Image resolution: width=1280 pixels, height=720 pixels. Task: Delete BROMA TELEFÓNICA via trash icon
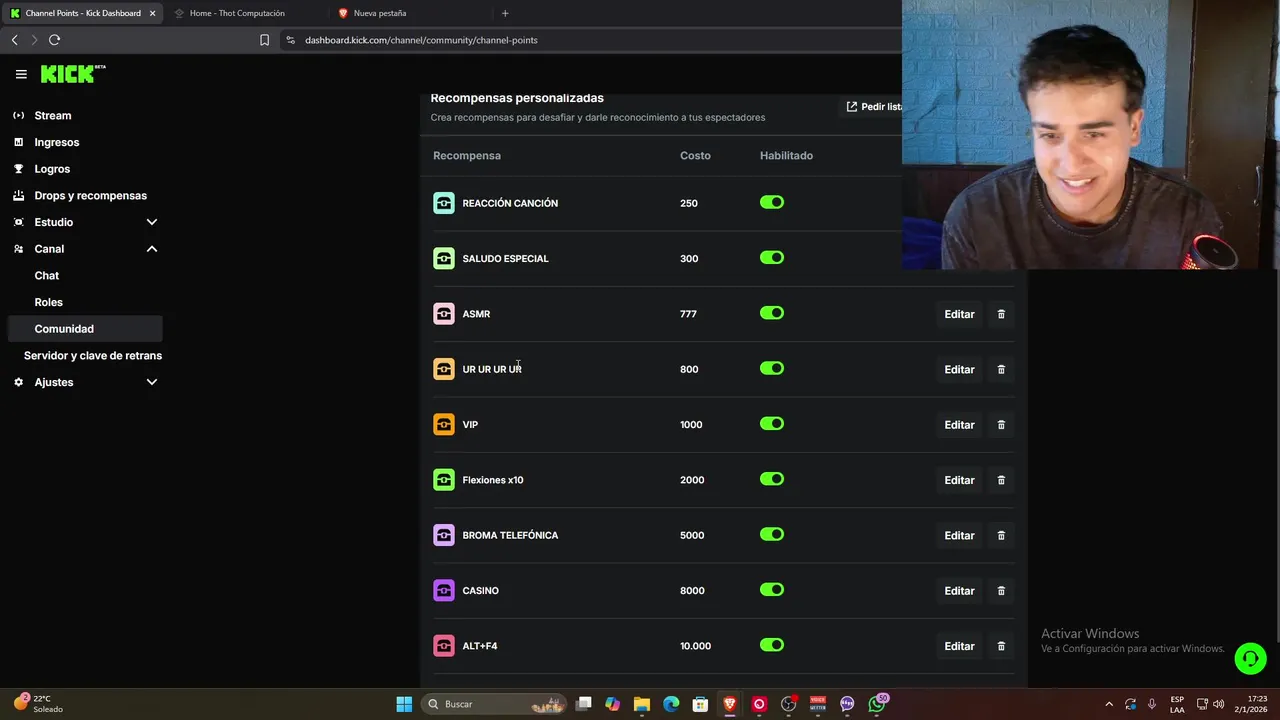click(1001, 535)
